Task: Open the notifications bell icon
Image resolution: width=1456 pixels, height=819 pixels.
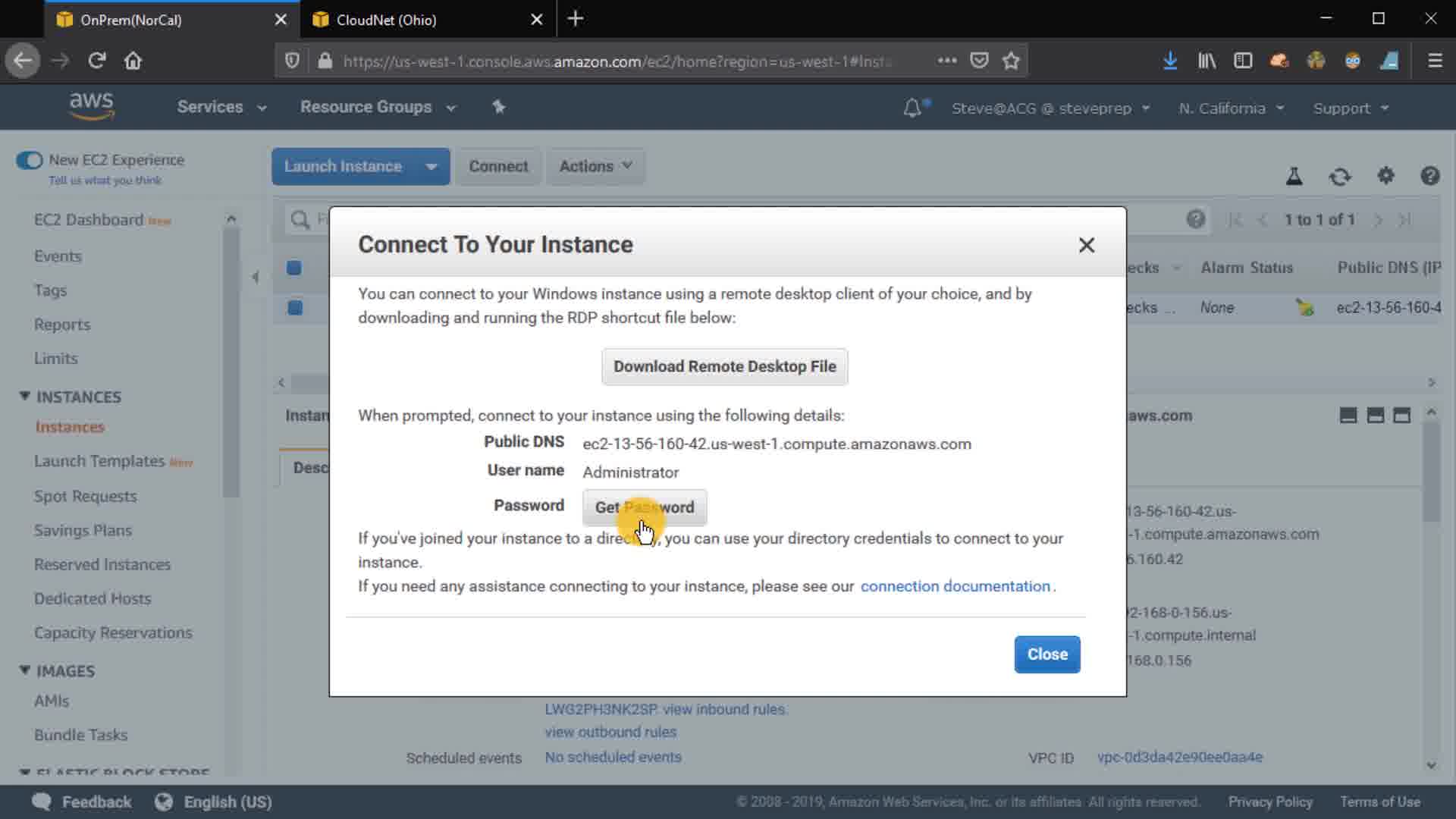Action: 912,108
